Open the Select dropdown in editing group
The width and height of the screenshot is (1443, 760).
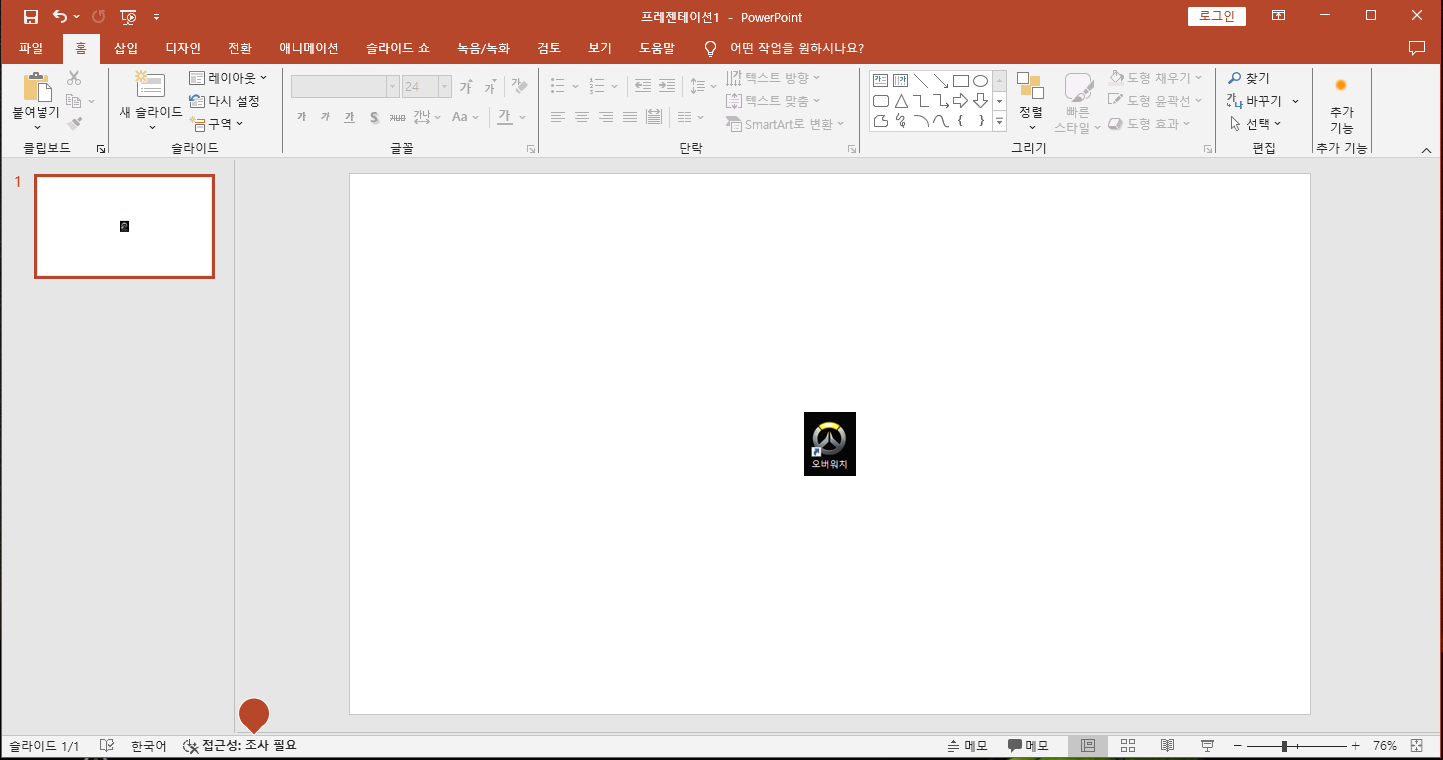coord(1256,124)
